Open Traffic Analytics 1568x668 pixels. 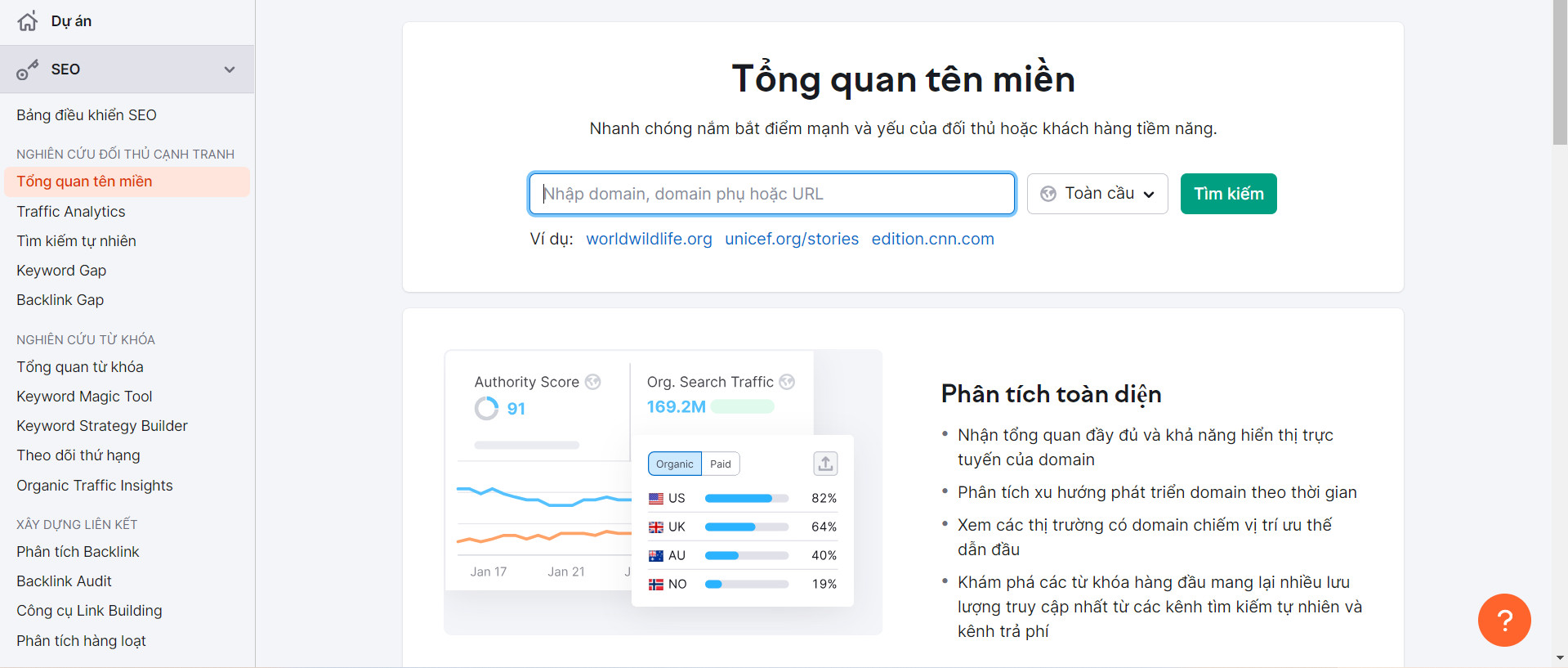pyautogui.click(x=71, y=212)
